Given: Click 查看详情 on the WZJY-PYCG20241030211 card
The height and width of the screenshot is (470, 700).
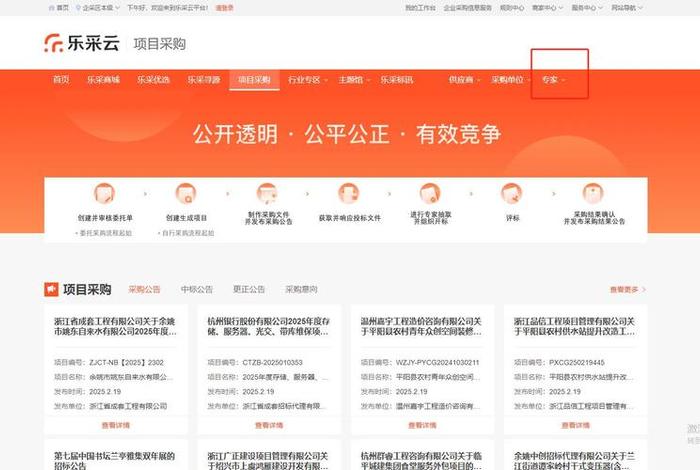Looking at the screenshot, I should 422,425.
